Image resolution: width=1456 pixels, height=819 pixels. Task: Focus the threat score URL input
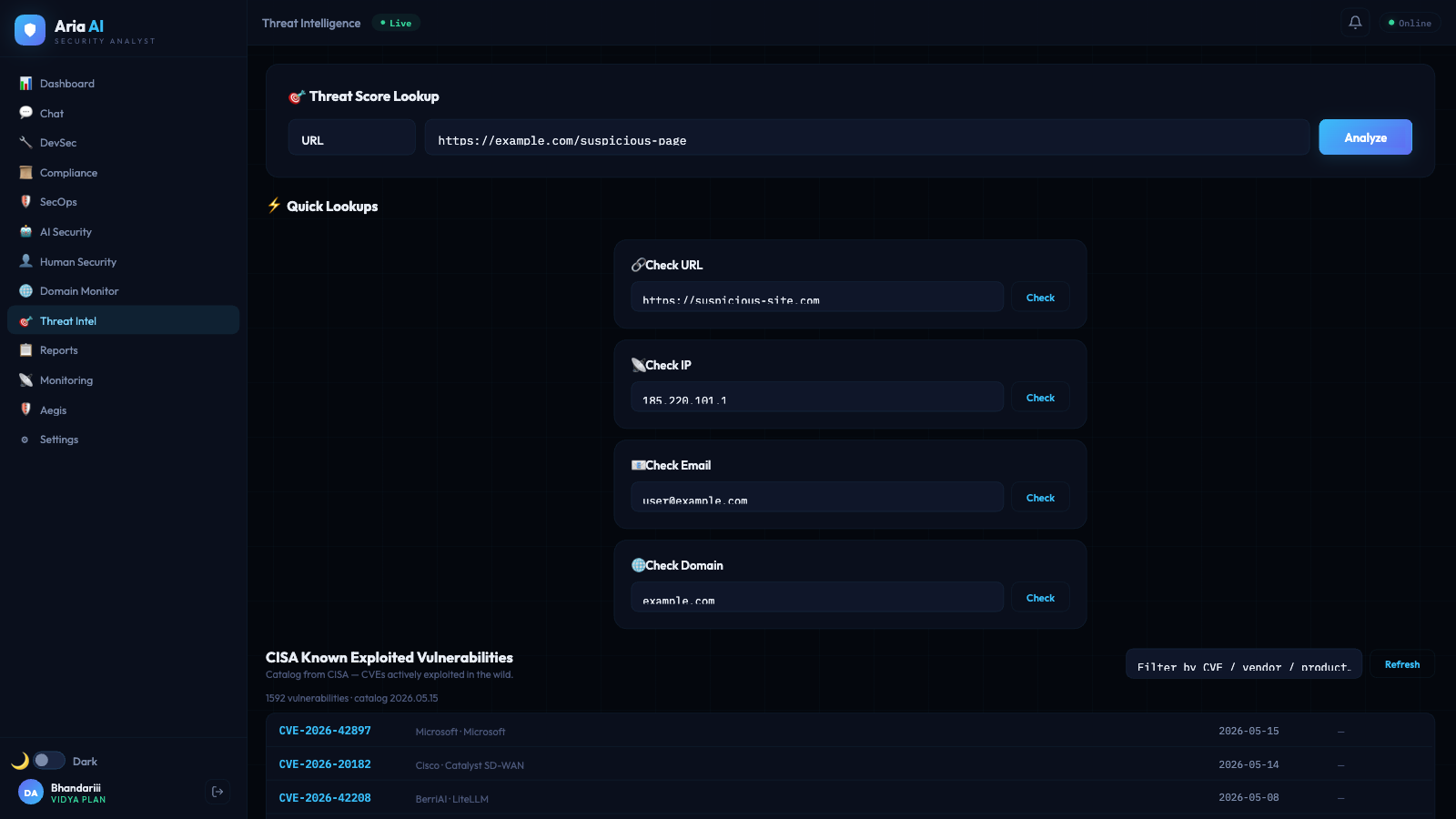coord(867,137)
